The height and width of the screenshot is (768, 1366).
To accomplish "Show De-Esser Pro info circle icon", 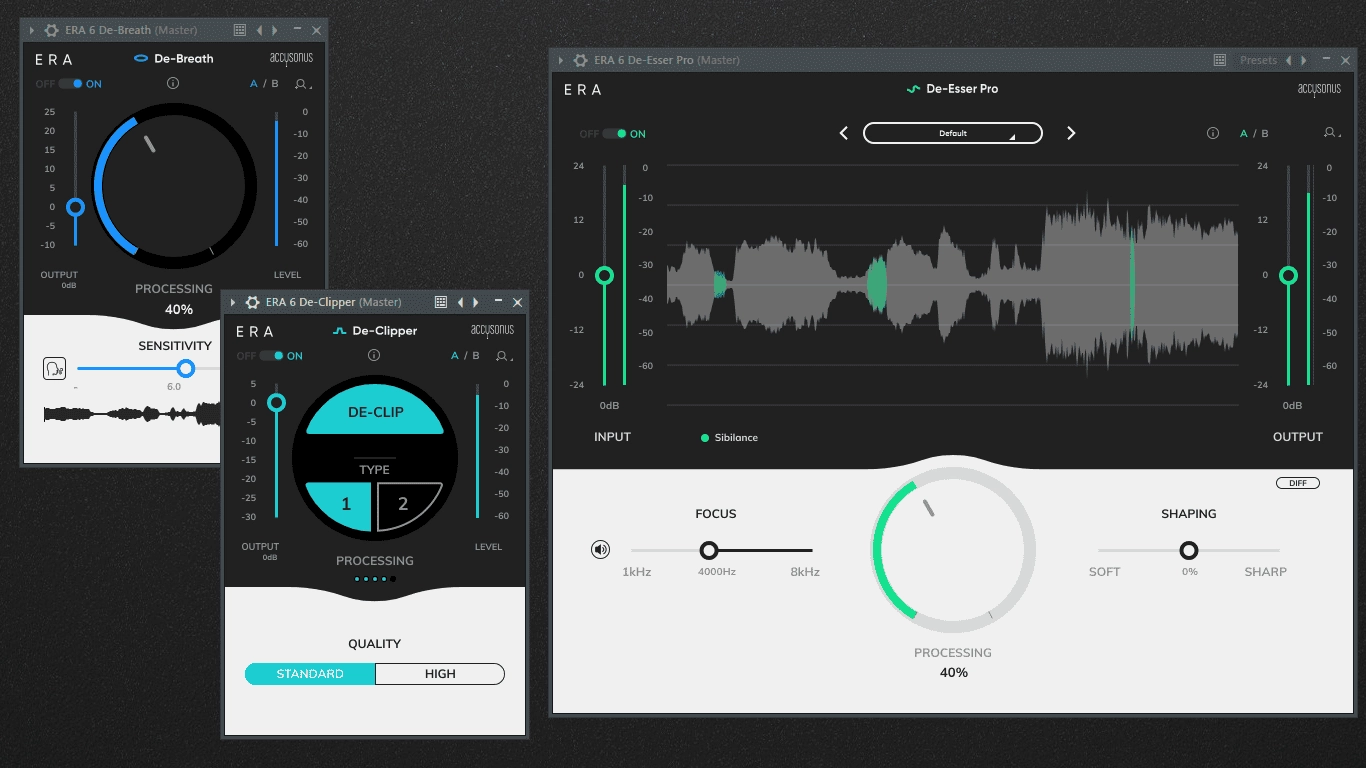I will pyautogui.click(x=1213, y=133).
